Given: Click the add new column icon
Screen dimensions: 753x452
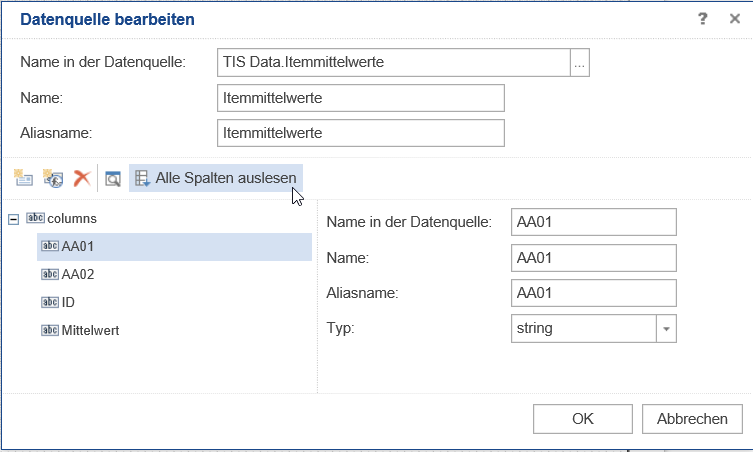Looking at the screenshot, I should [23, 178].
